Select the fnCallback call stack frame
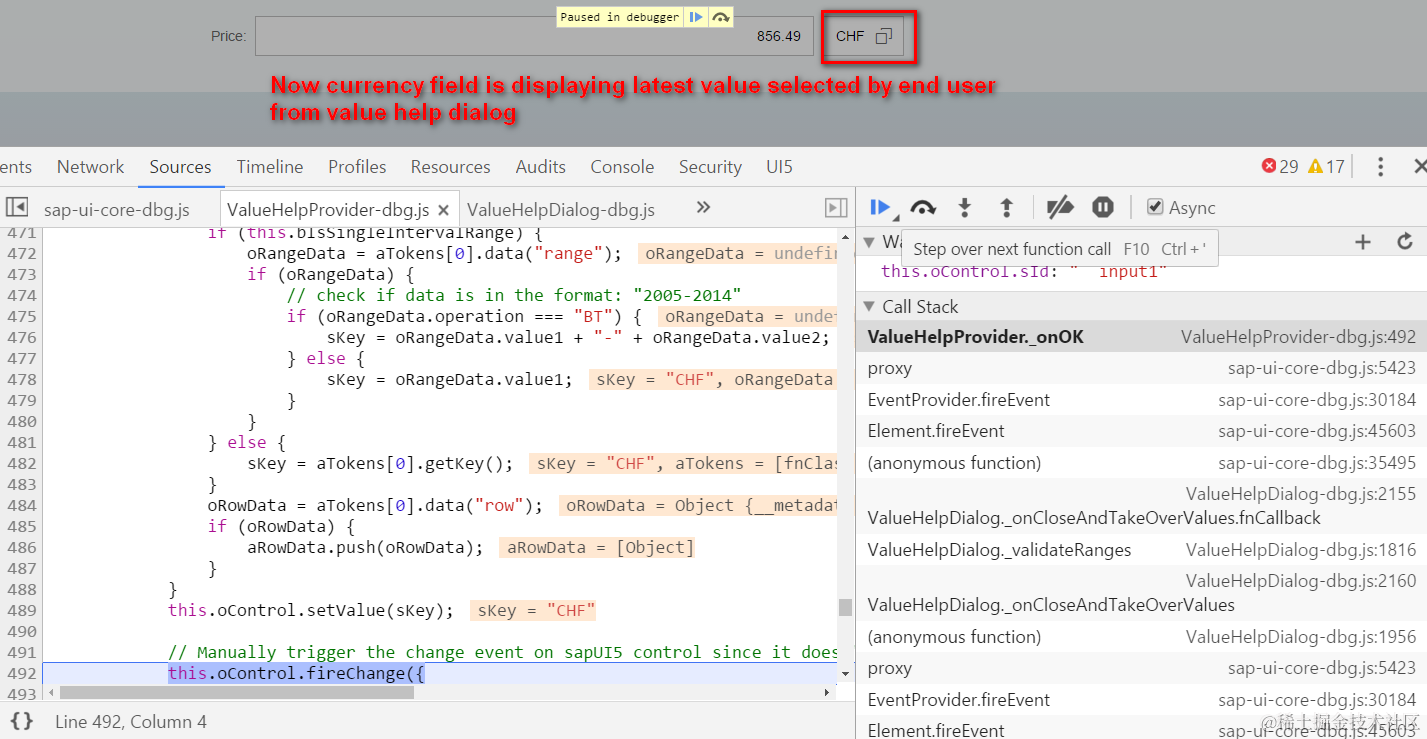The width and height of the screenshot is (1427, 739). (x=1141, y=505)
